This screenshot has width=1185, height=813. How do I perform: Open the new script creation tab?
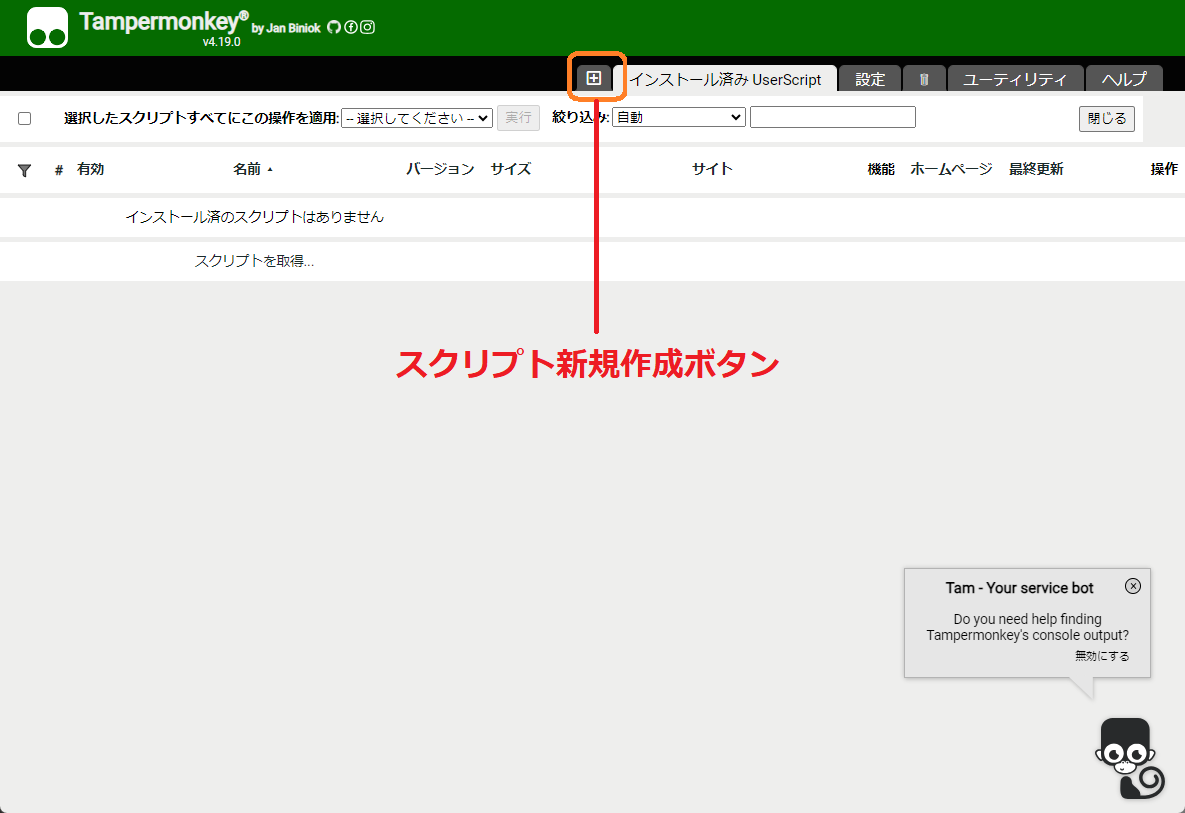pyautogui.click(x=596, y=76)
